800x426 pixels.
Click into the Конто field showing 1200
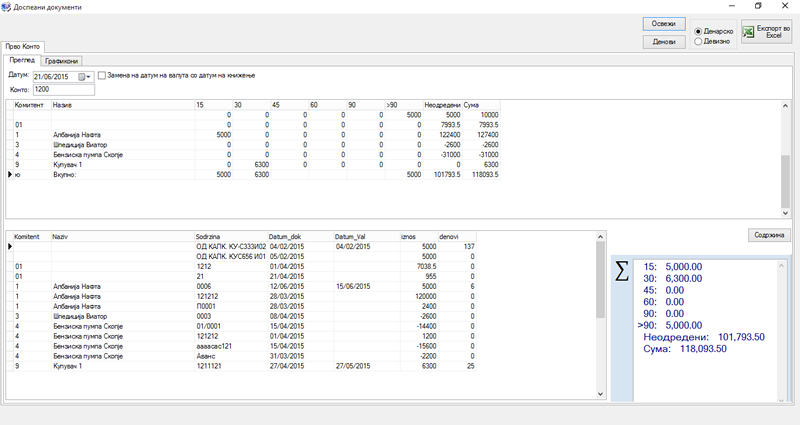pyautogui.click(x=64, y=90)
